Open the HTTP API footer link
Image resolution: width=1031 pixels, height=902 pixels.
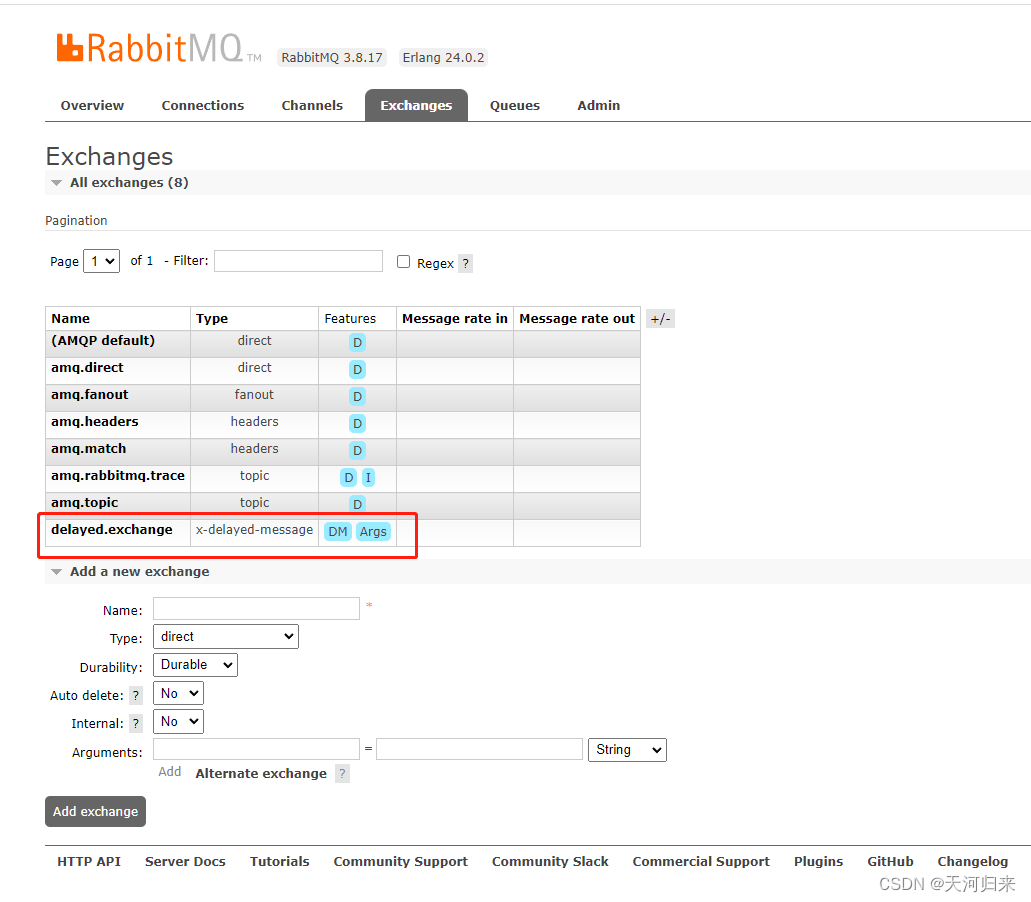click(x=89, y=862)
